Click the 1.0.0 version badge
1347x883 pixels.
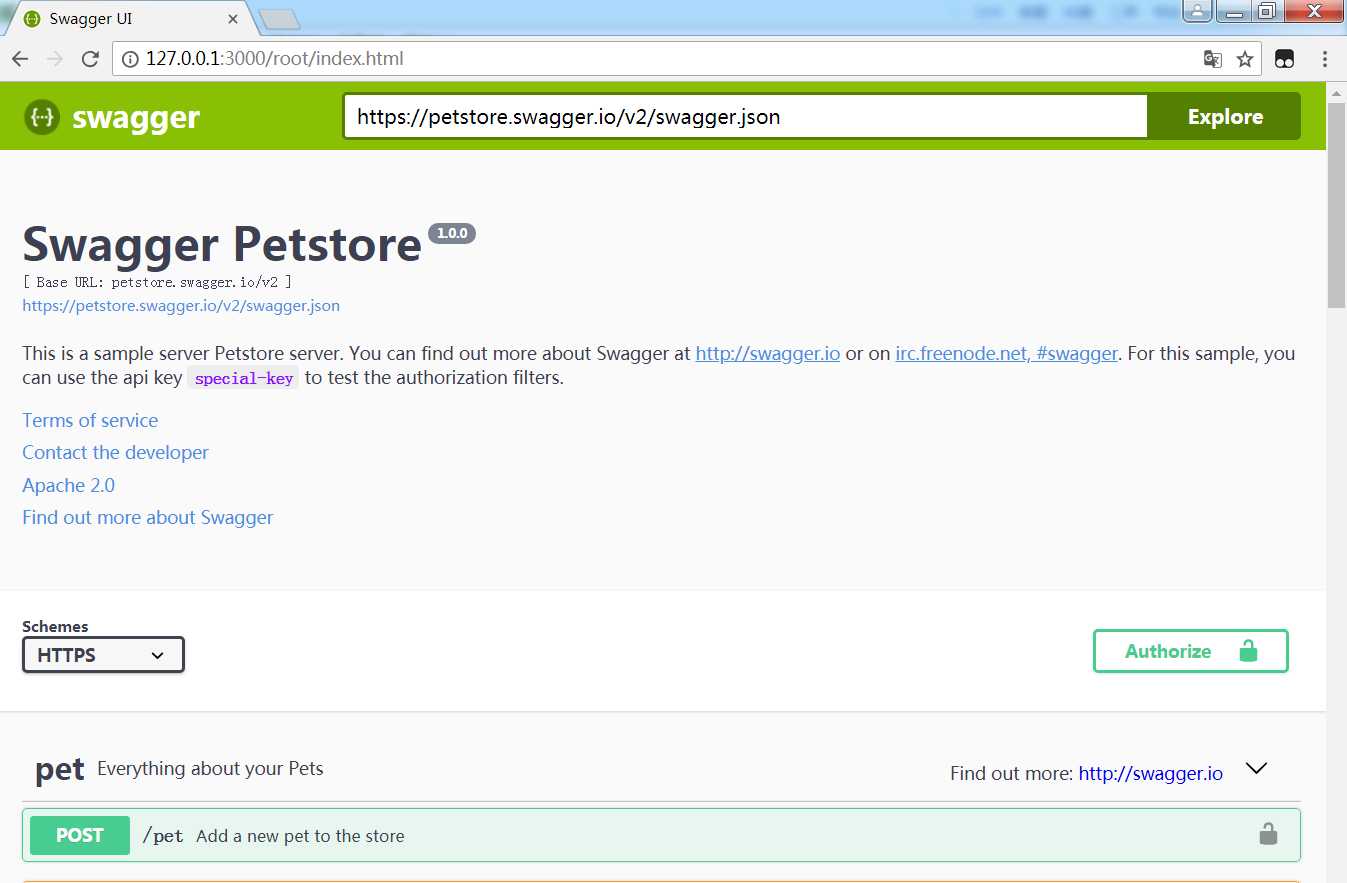452,233
